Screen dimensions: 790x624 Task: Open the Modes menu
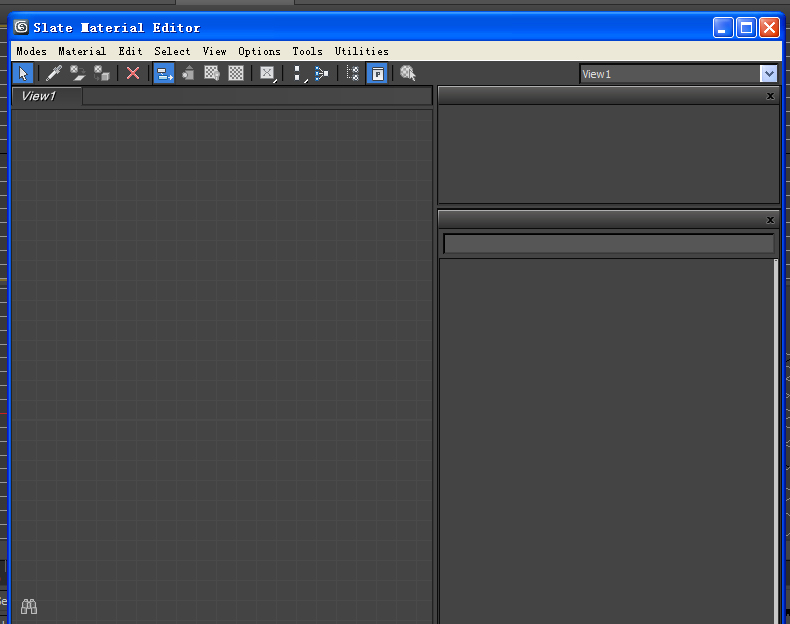[31, 51]
